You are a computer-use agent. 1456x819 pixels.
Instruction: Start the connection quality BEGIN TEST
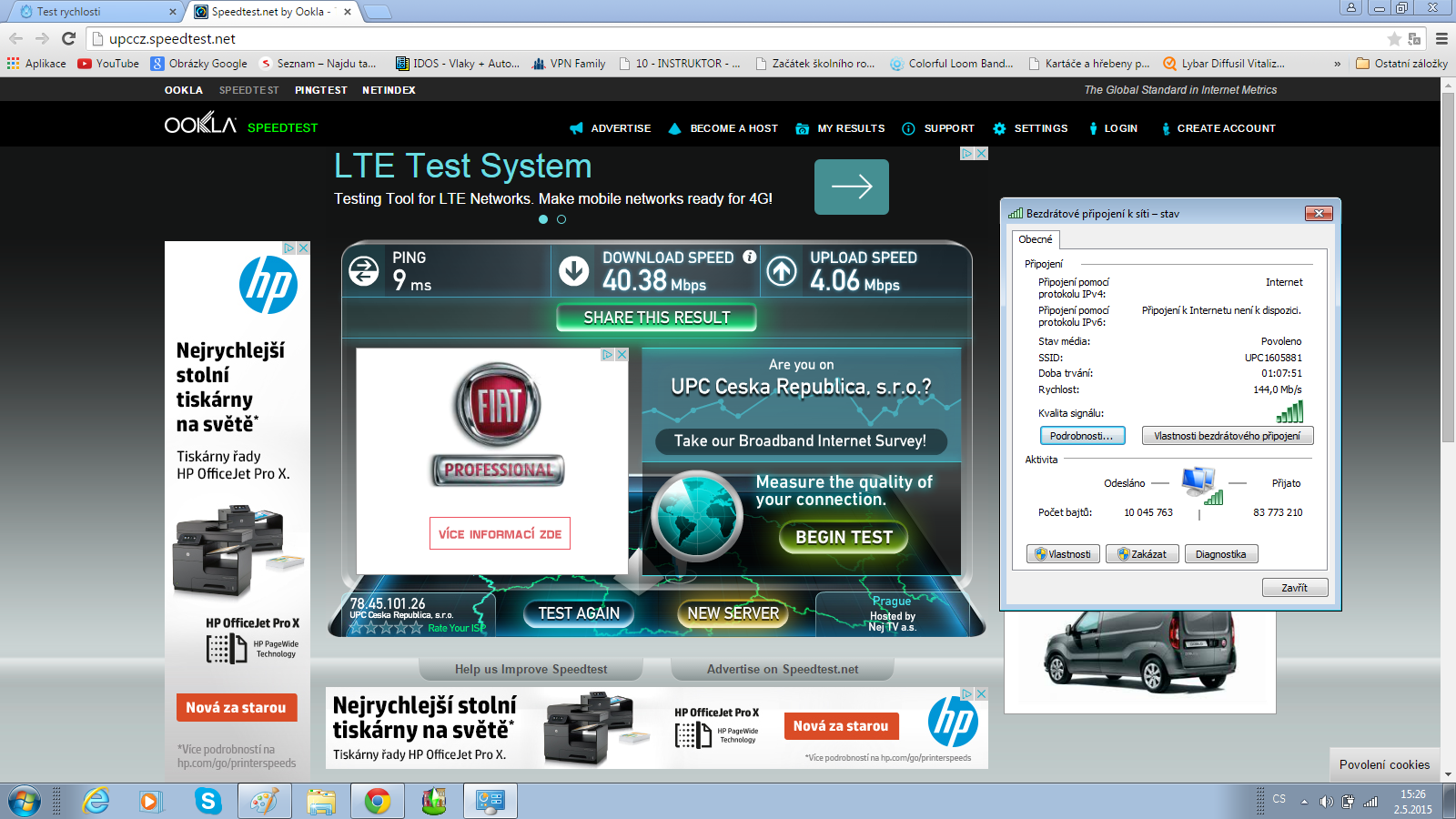(844, 537)
